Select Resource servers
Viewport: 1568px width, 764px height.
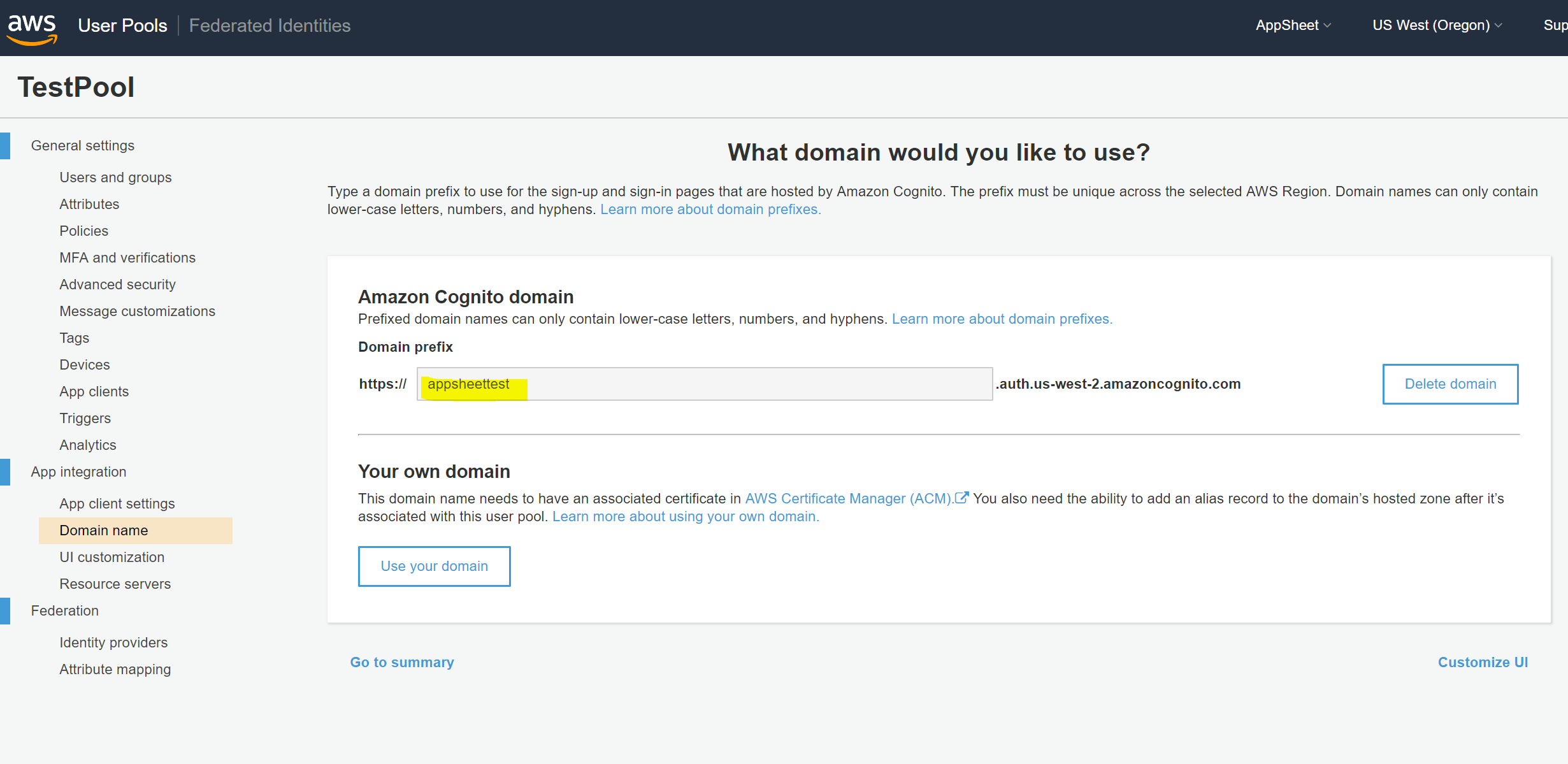115,584
